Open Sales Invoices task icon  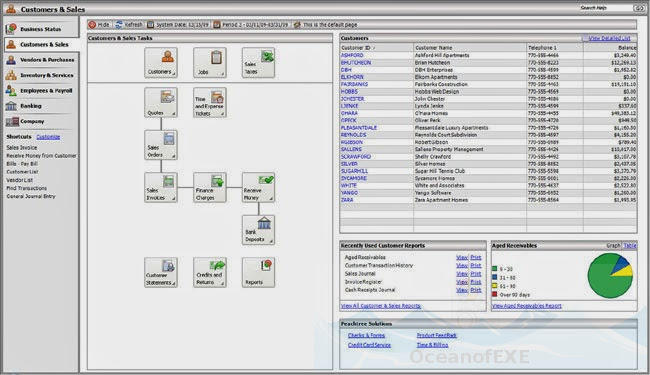[x=161, y=187]
